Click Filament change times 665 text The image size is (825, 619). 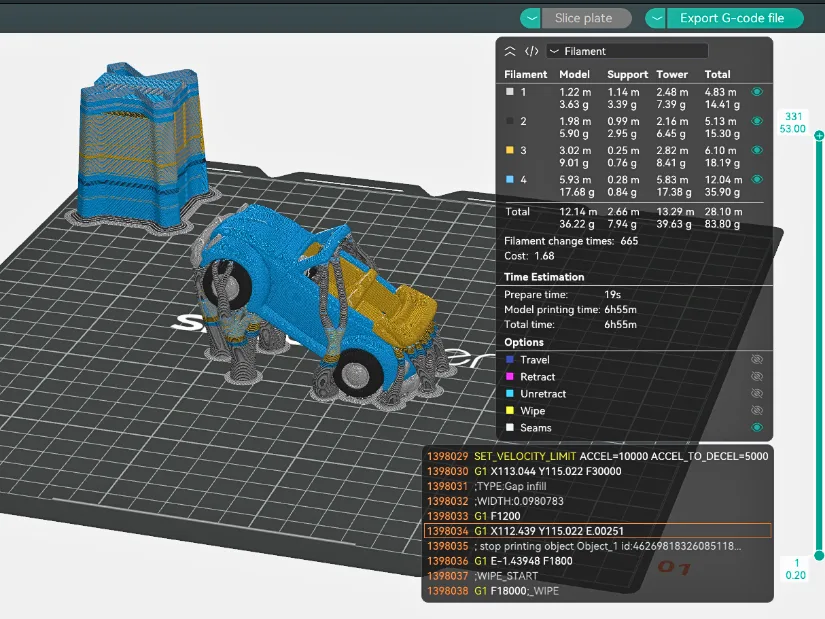571,241
